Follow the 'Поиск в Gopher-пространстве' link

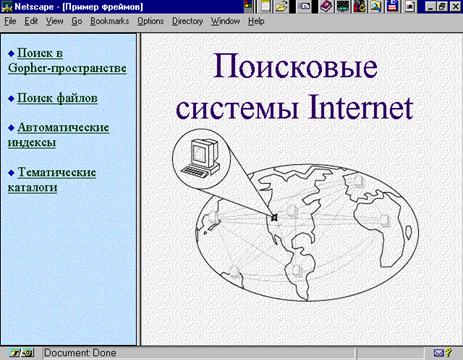[x=67, y=60]
